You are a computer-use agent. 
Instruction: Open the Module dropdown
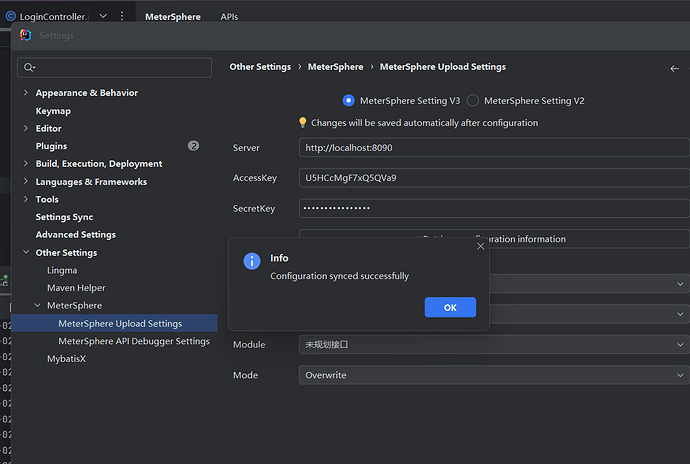(x=494, y=344)
